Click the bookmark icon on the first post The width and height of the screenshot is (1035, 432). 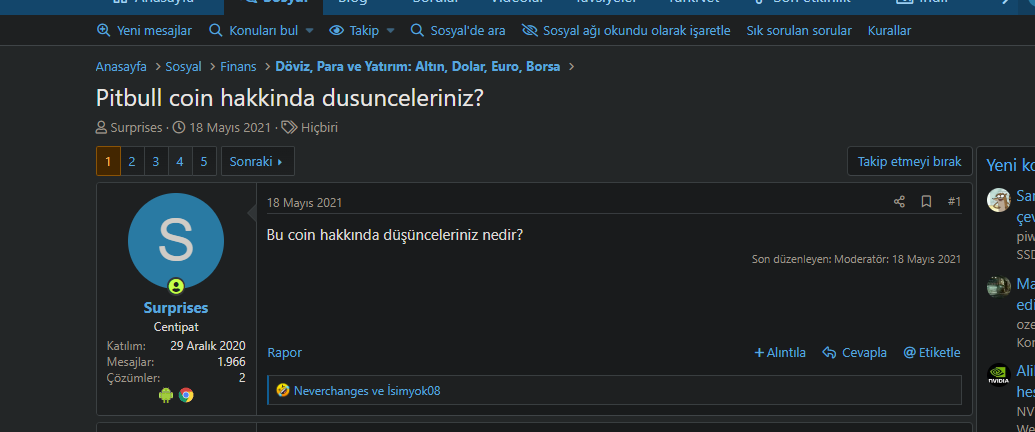coord(926,202)
